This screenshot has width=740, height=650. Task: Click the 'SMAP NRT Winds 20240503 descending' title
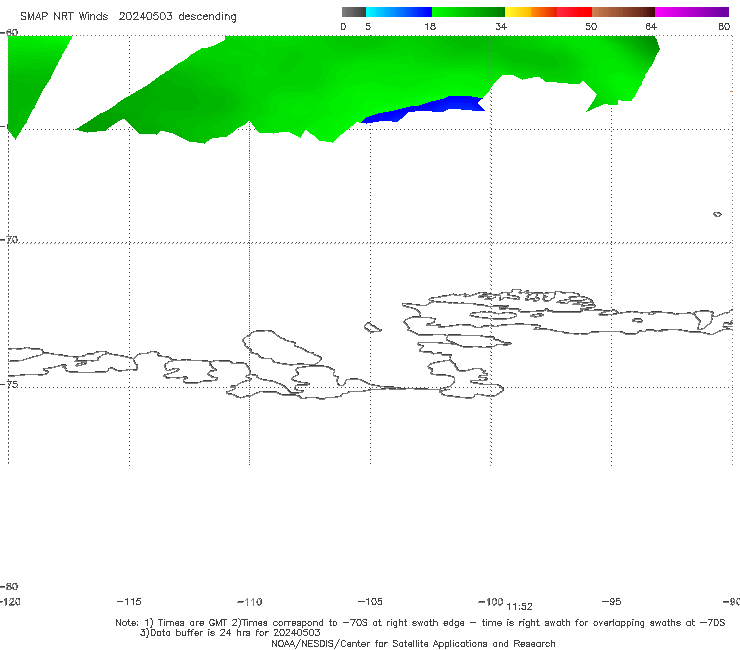click(128, 16)
